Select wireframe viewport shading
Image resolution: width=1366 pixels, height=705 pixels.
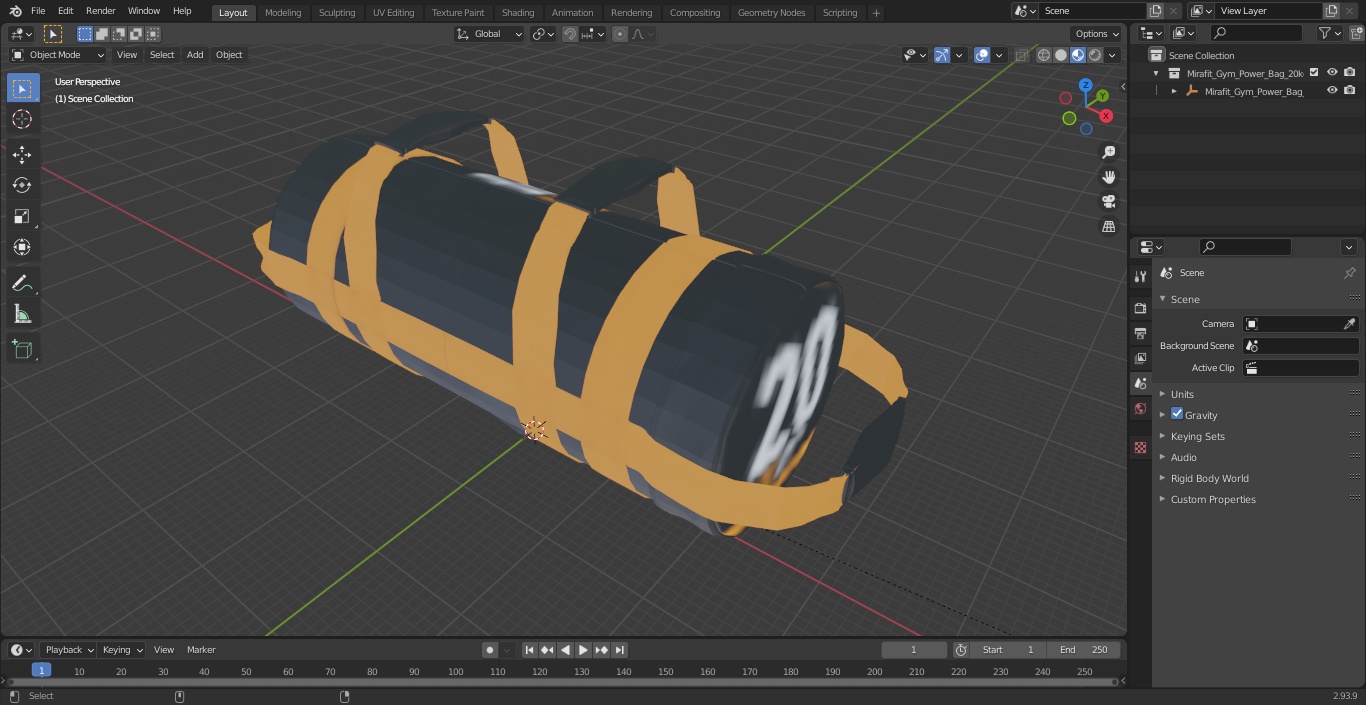pyautogui.click(x=1044, y=55)
